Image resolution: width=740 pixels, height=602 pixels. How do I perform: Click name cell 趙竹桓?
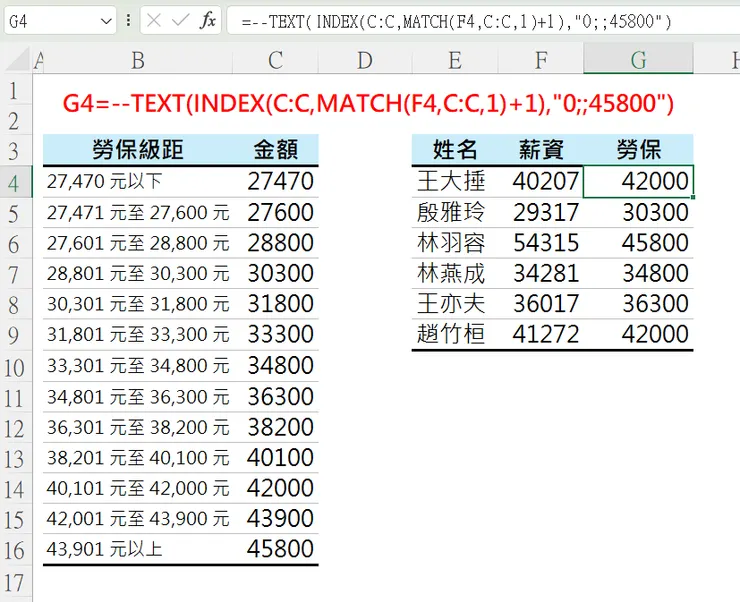pos(454,334)
